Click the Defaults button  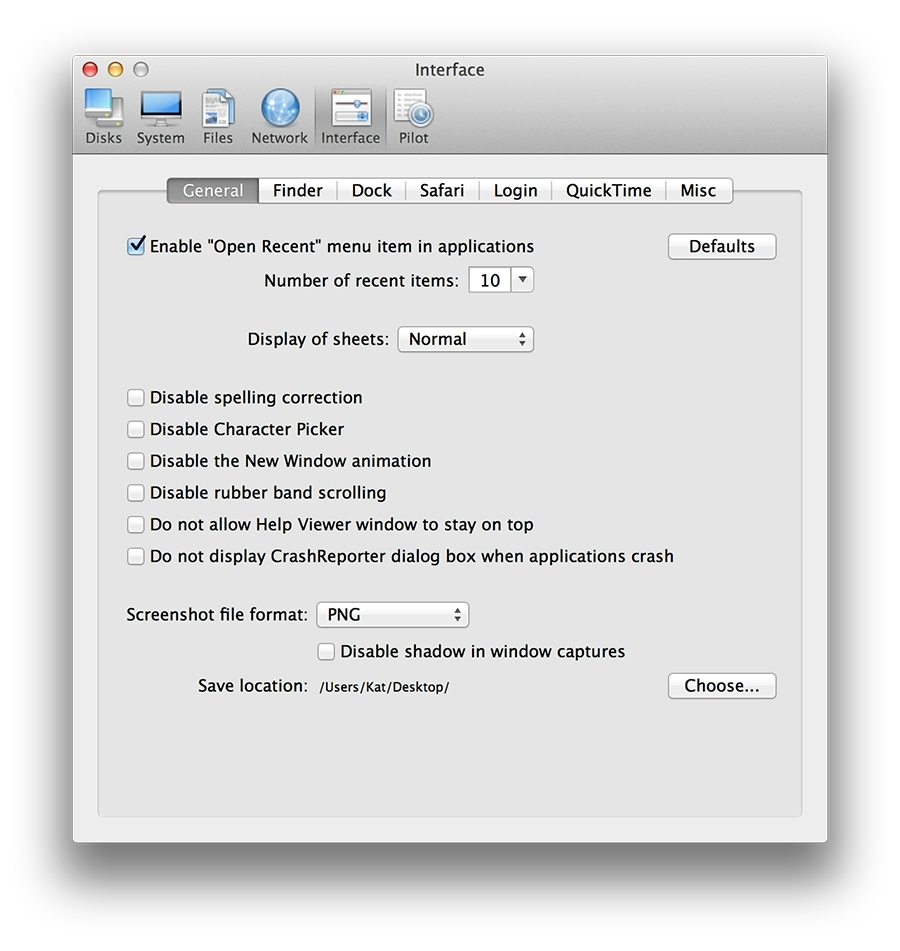click(722, 246)
